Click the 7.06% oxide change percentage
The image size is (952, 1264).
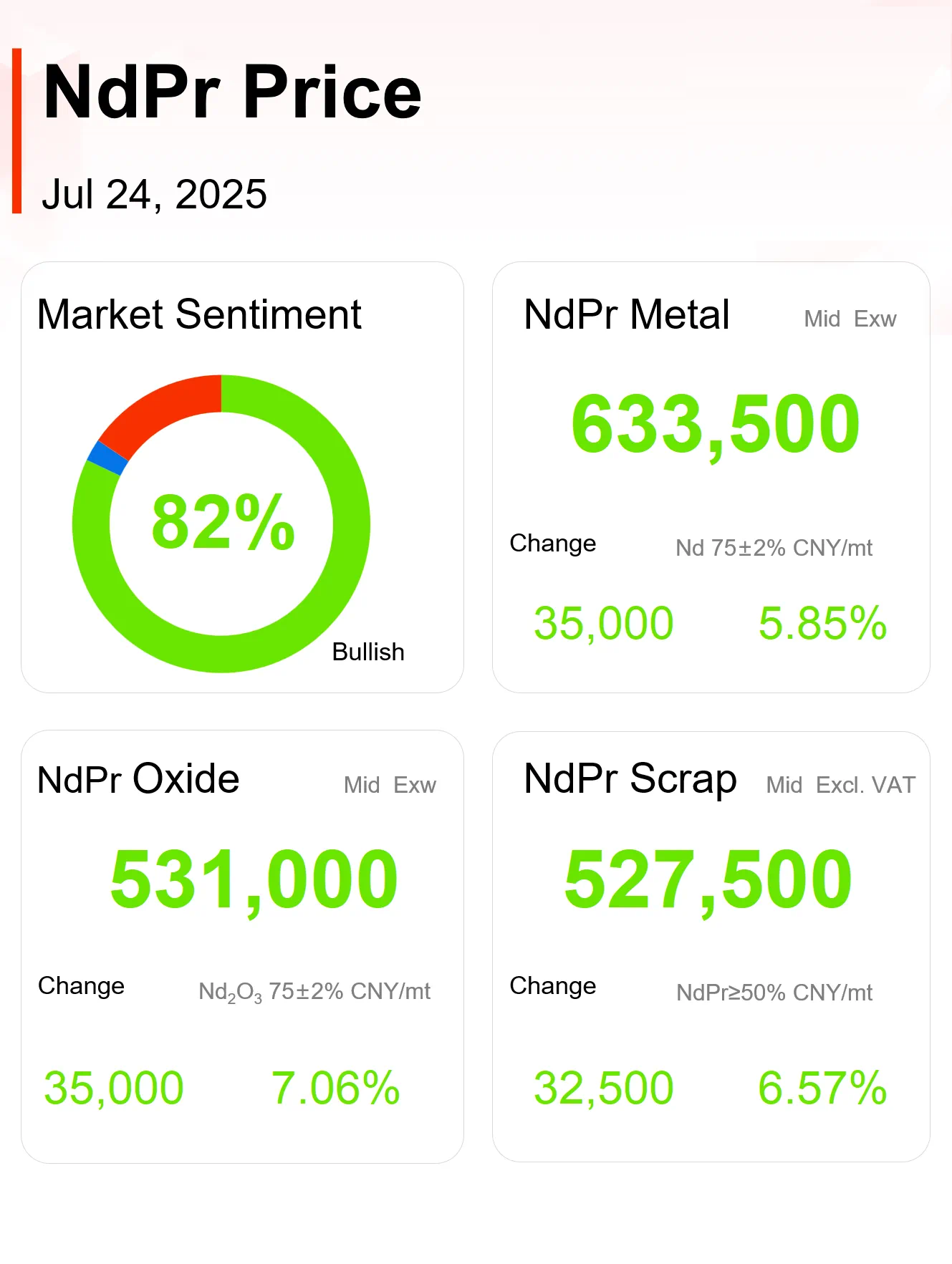335,1088
